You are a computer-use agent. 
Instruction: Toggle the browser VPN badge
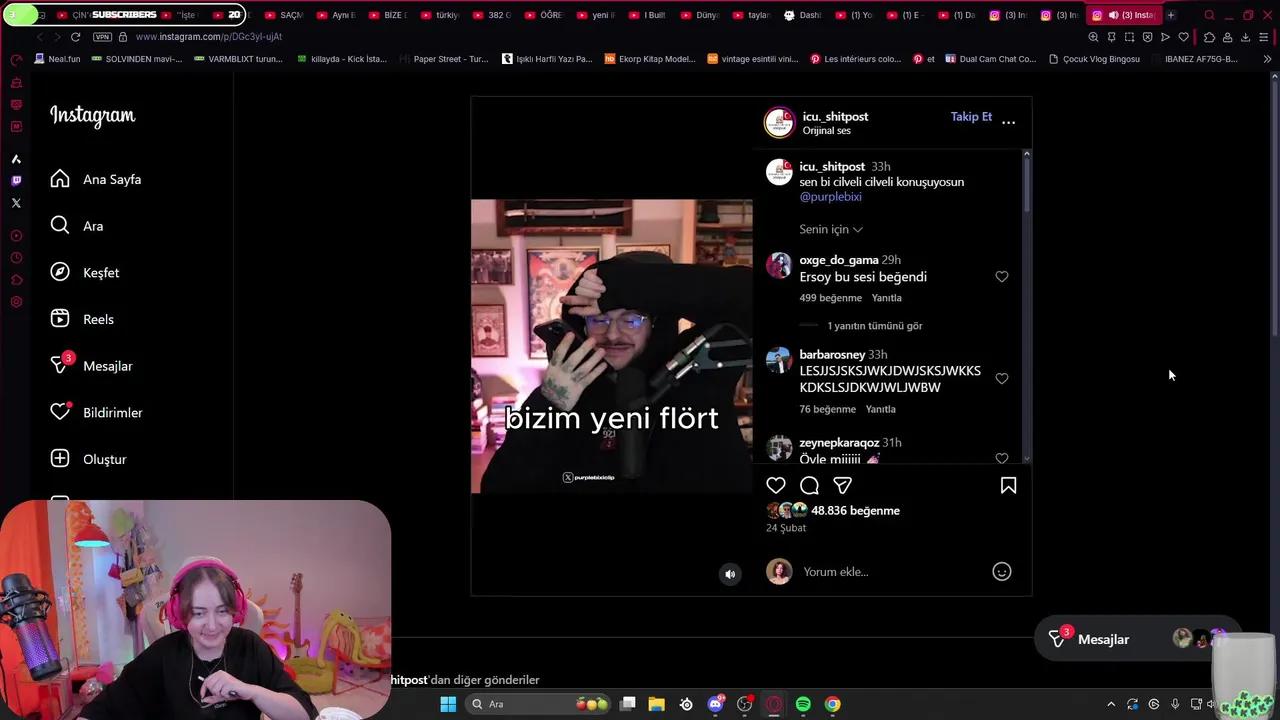(102, 37)
